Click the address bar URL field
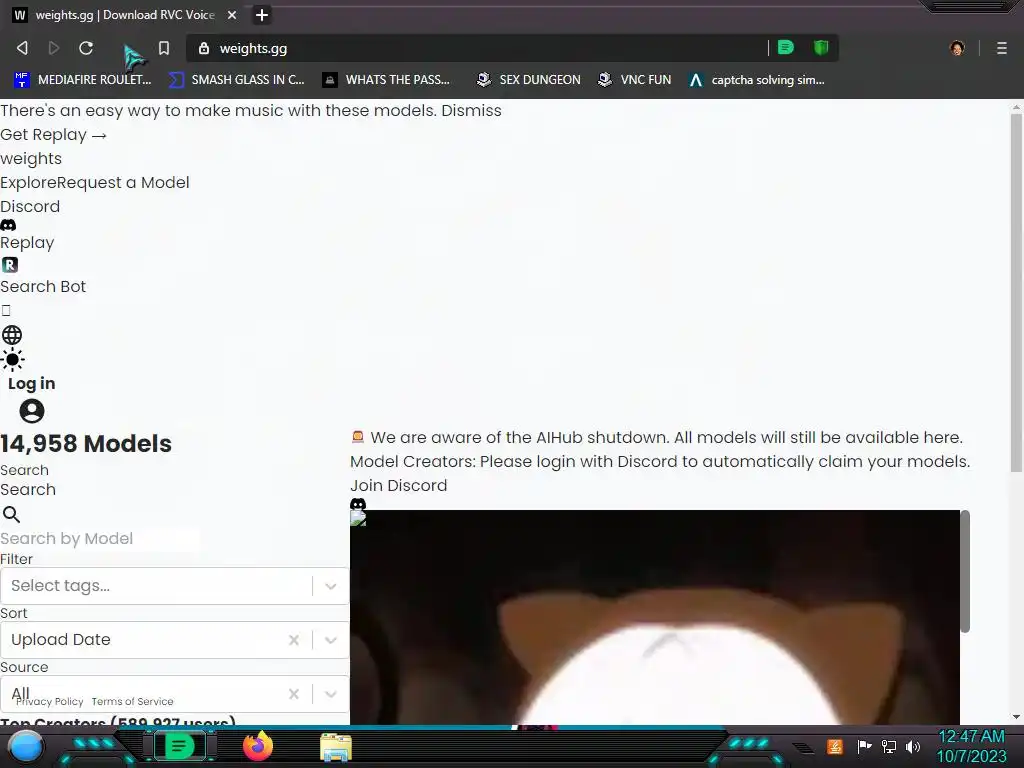 click(x=483, y=48)
